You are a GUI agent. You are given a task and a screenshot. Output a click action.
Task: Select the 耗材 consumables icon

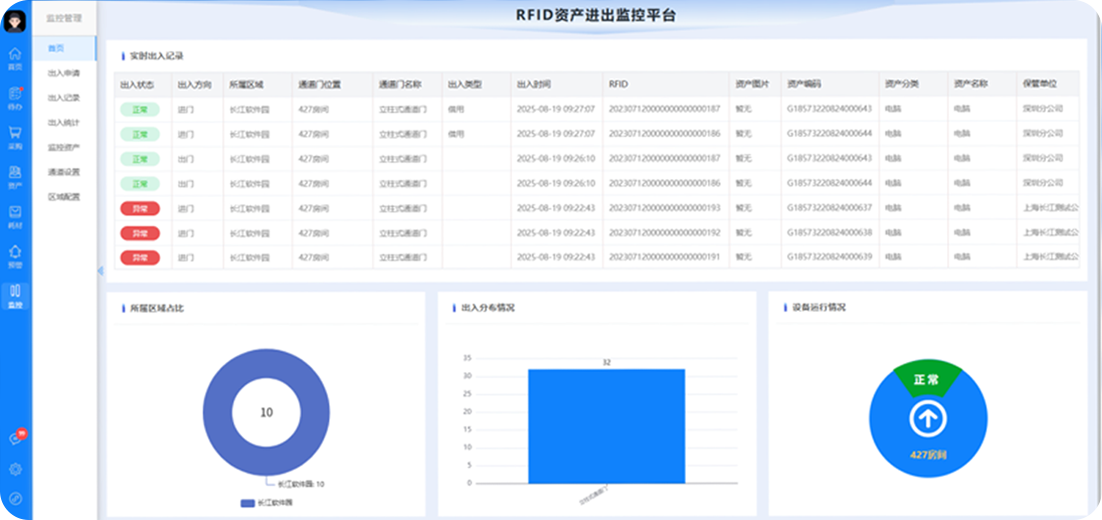(15, 215)
